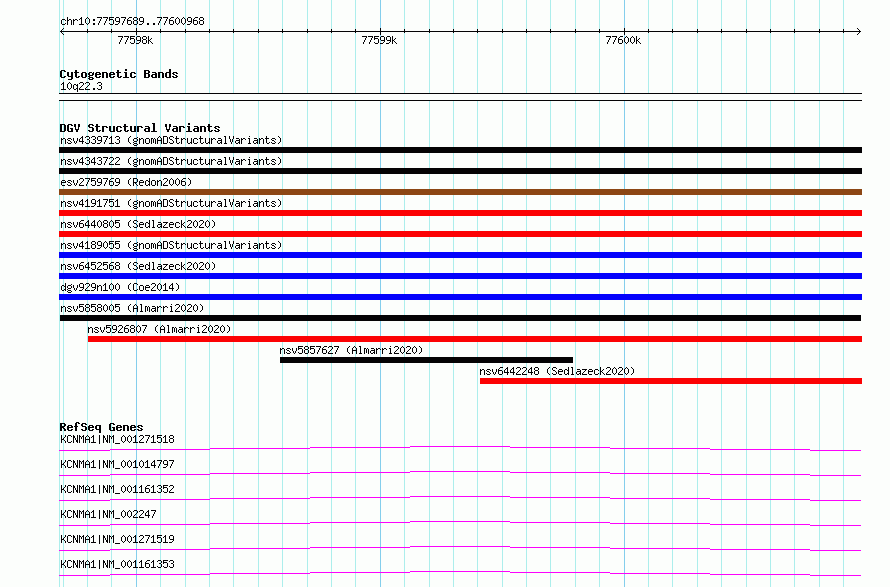Viewport: 890px width, 587px height.
Task: Open variant label nsv6442248 (Sedlazeck2020)
Action: (557, 371)
